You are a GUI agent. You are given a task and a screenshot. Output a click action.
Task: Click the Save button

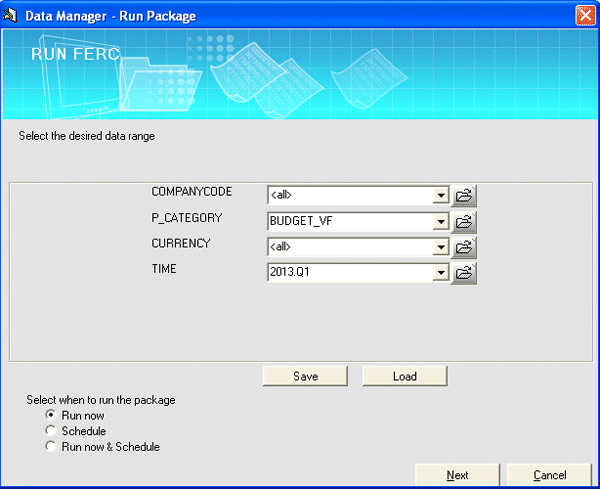[x=305, y=376]
